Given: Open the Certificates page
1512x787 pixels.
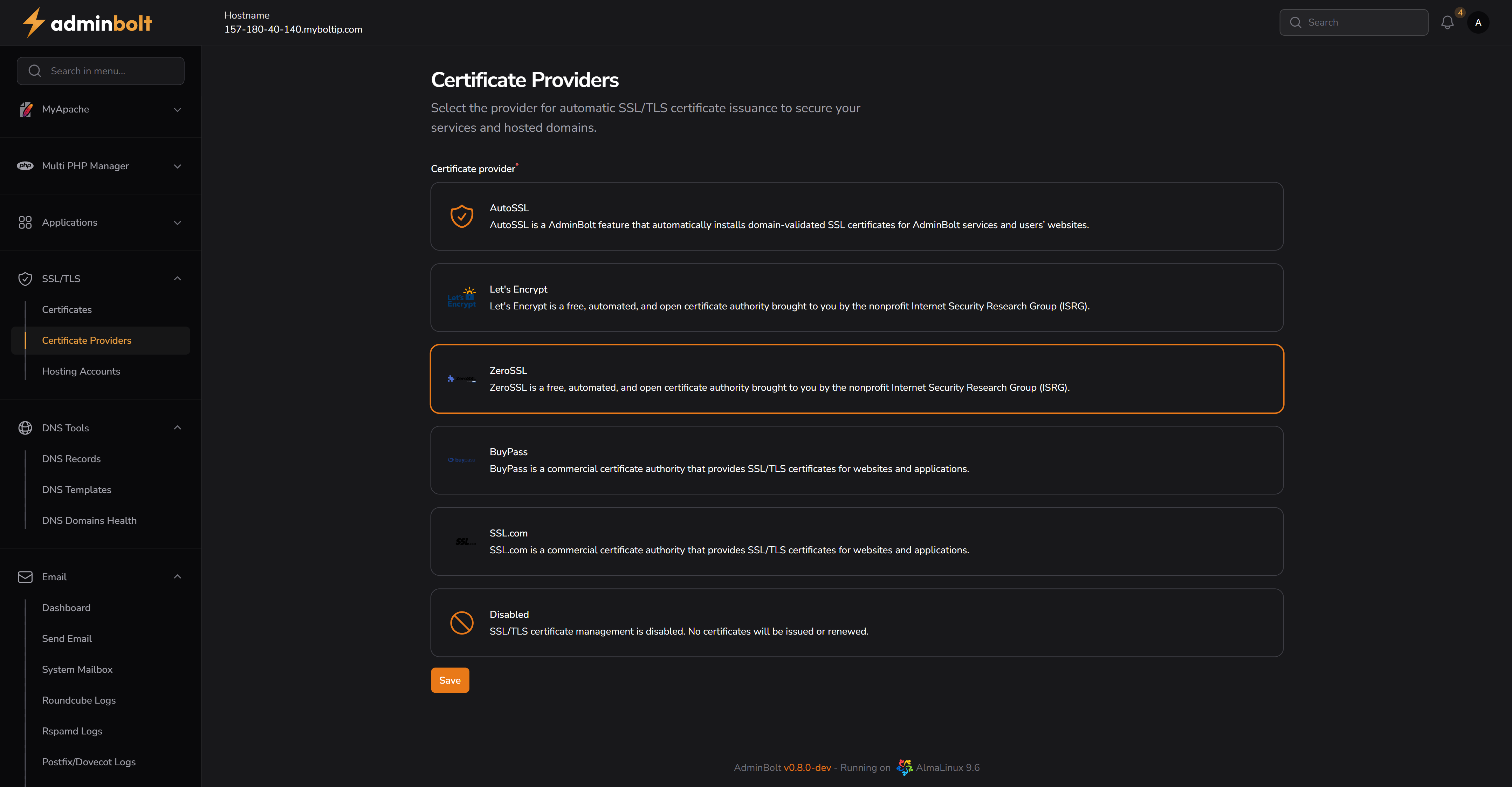Looking at the screenshot, I should pyautogui.click(x=67, y=309).
